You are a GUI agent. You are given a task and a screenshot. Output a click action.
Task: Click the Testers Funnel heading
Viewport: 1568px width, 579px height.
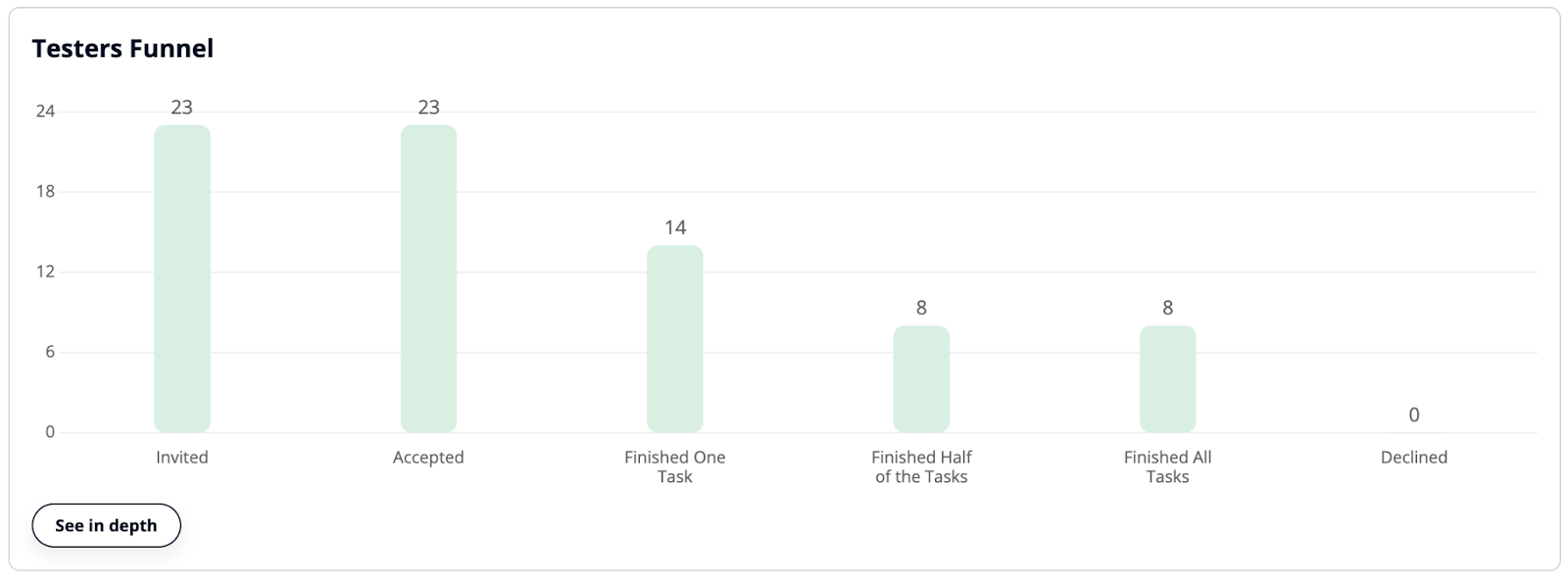[x=122, y=48]
